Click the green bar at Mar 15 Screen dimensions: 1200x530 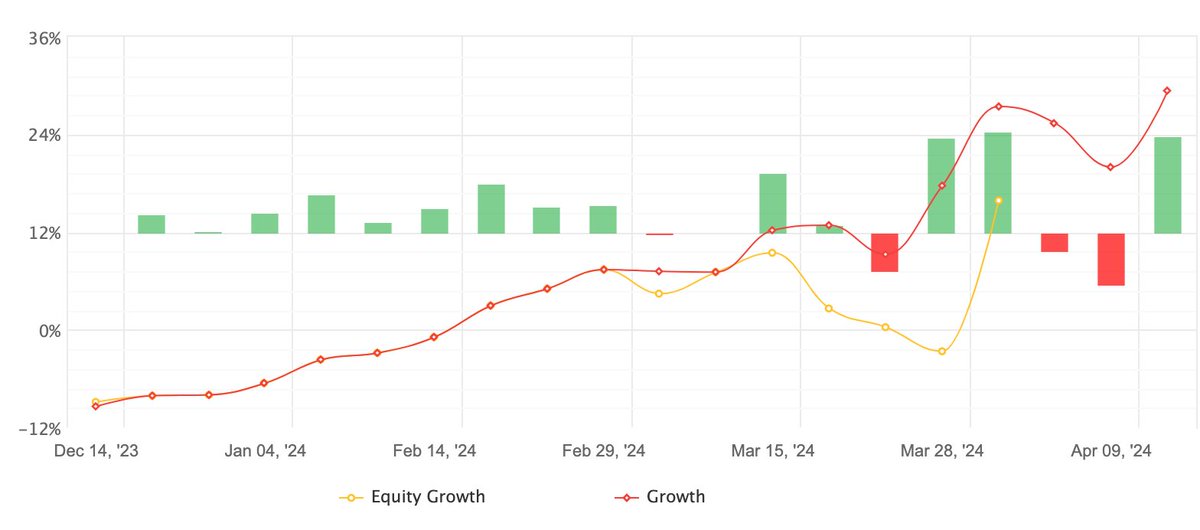(772, 204)
